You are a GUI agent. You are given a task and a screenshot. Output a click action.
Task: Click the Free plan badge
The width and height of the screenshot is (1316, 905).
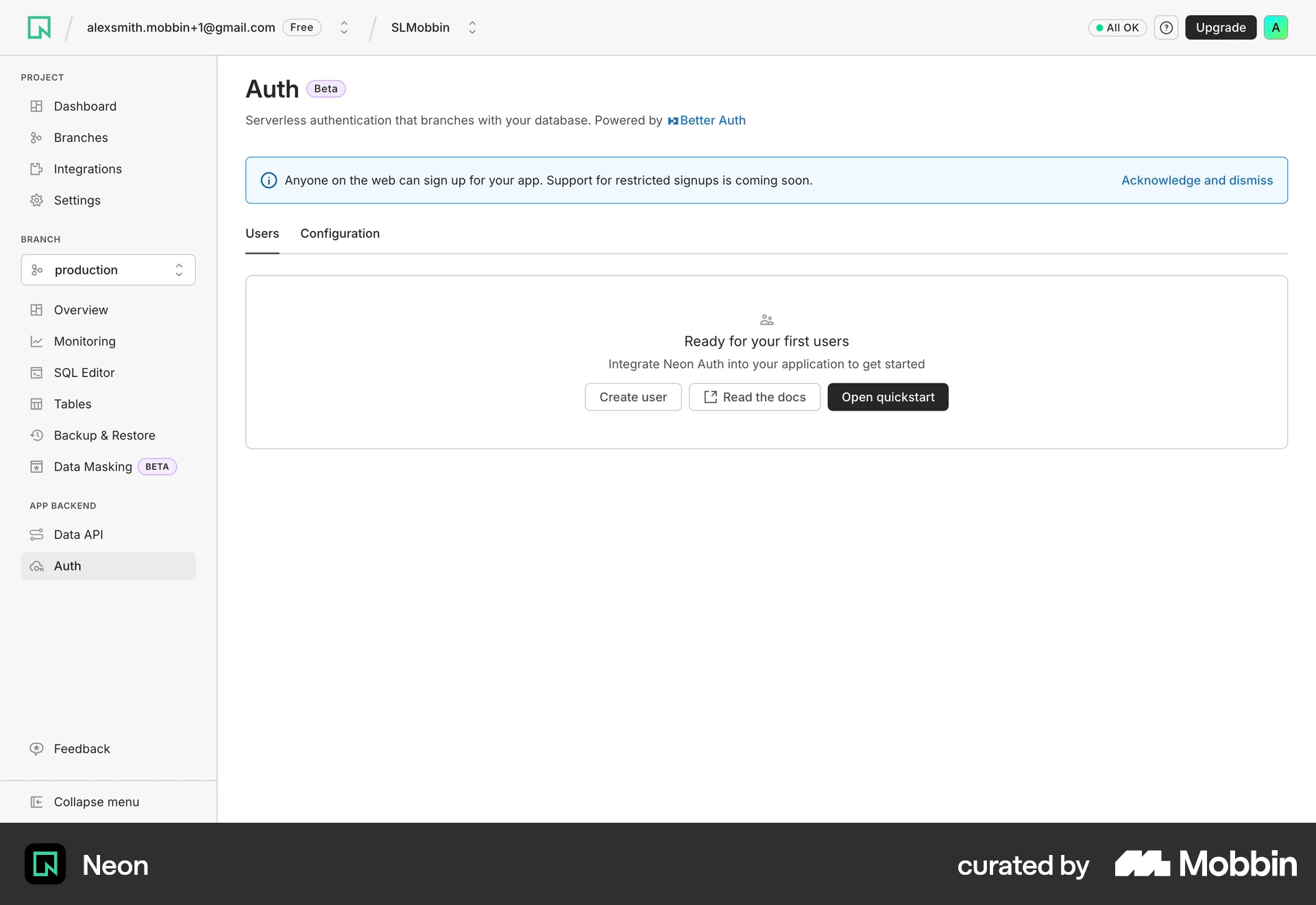pyautogui.click(x=302, y=27)
